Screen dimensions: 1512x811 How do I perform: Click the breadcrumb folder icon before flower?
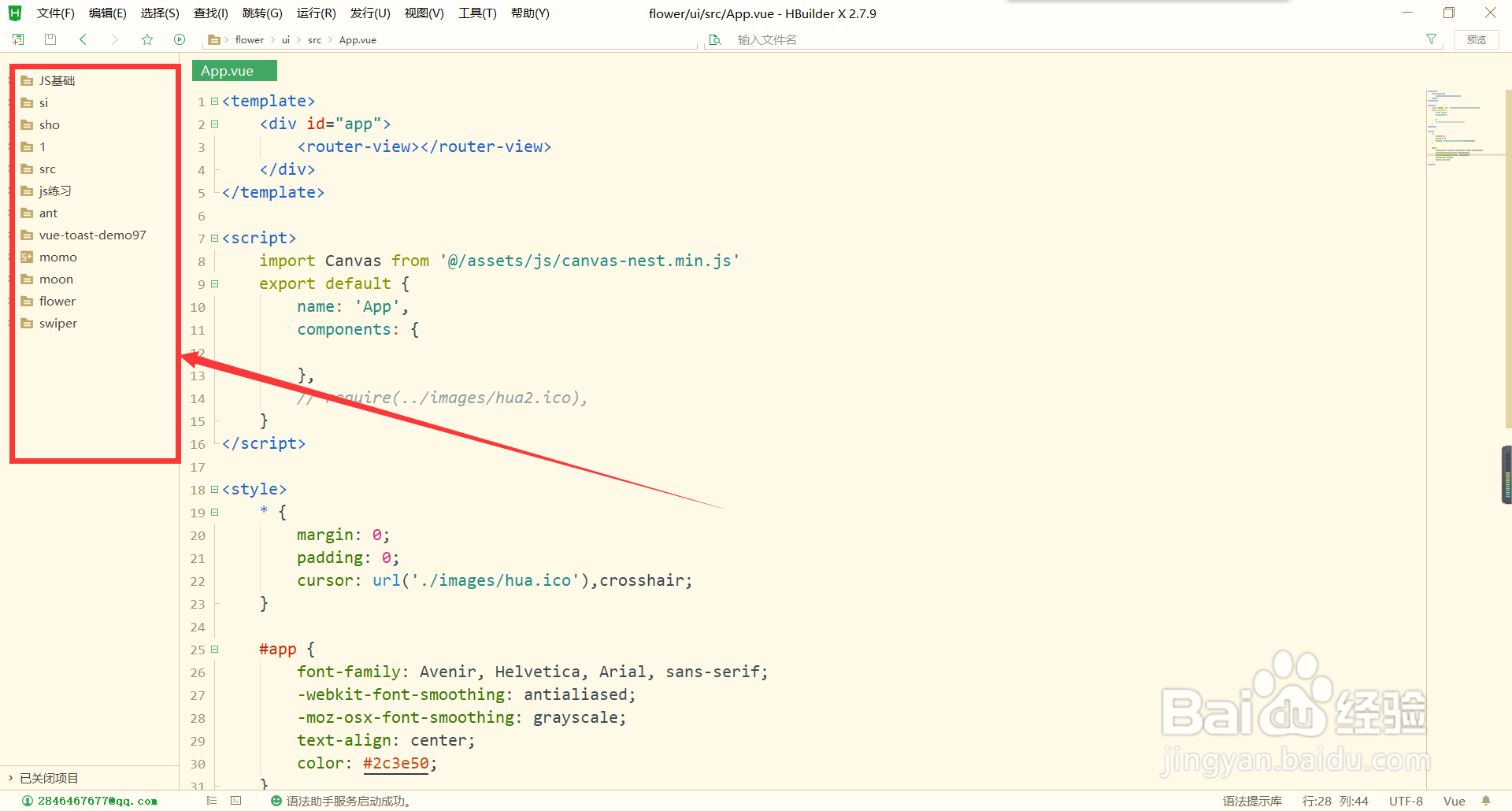(213, 39)
